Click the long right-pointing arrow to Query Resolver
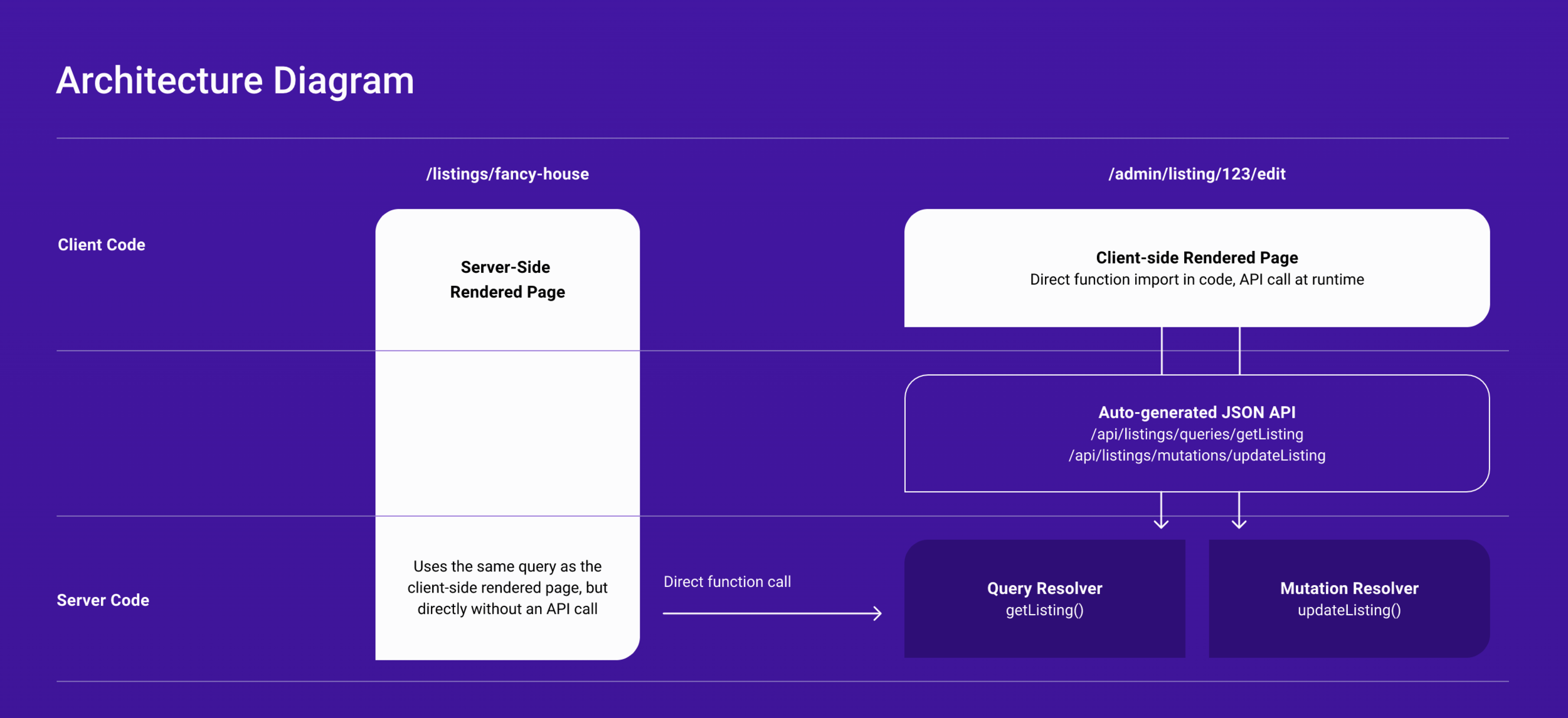Image resolution: width=1568 pixels, height=718 pixels. coord(771,613)
